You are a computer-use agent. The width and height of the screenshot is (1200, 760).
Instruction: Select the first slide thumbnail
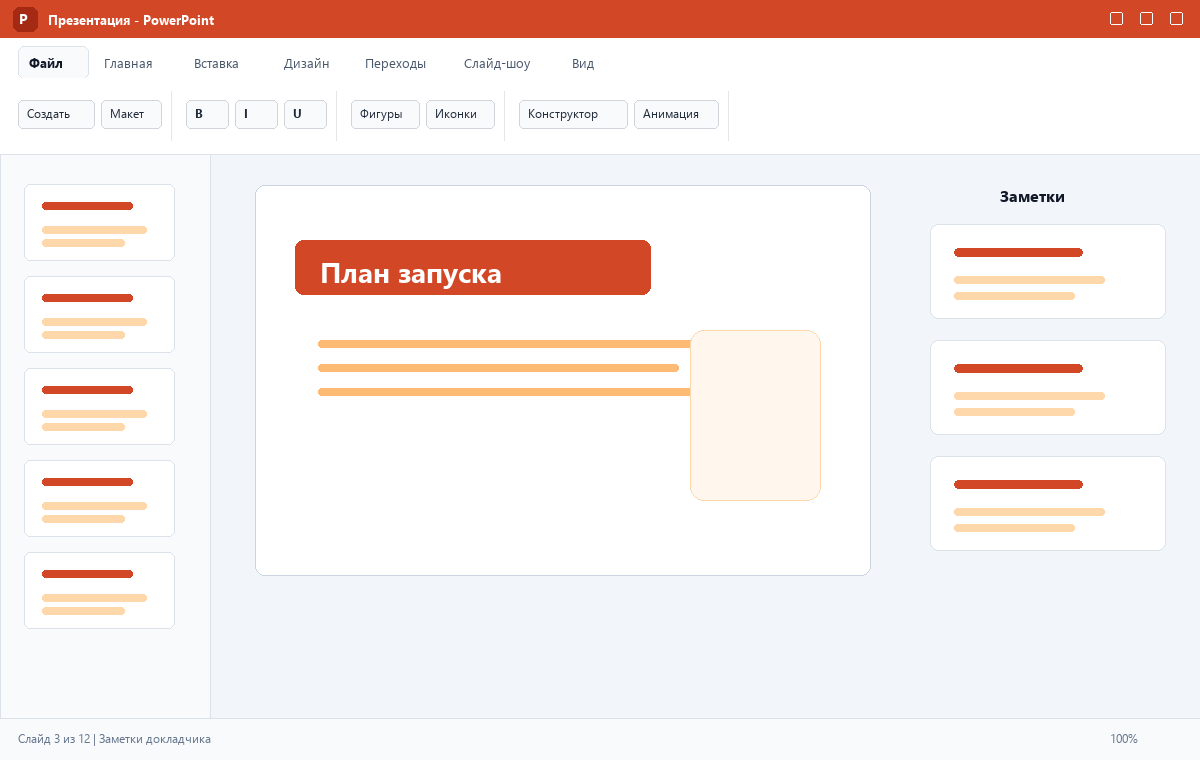coord(99,222)
